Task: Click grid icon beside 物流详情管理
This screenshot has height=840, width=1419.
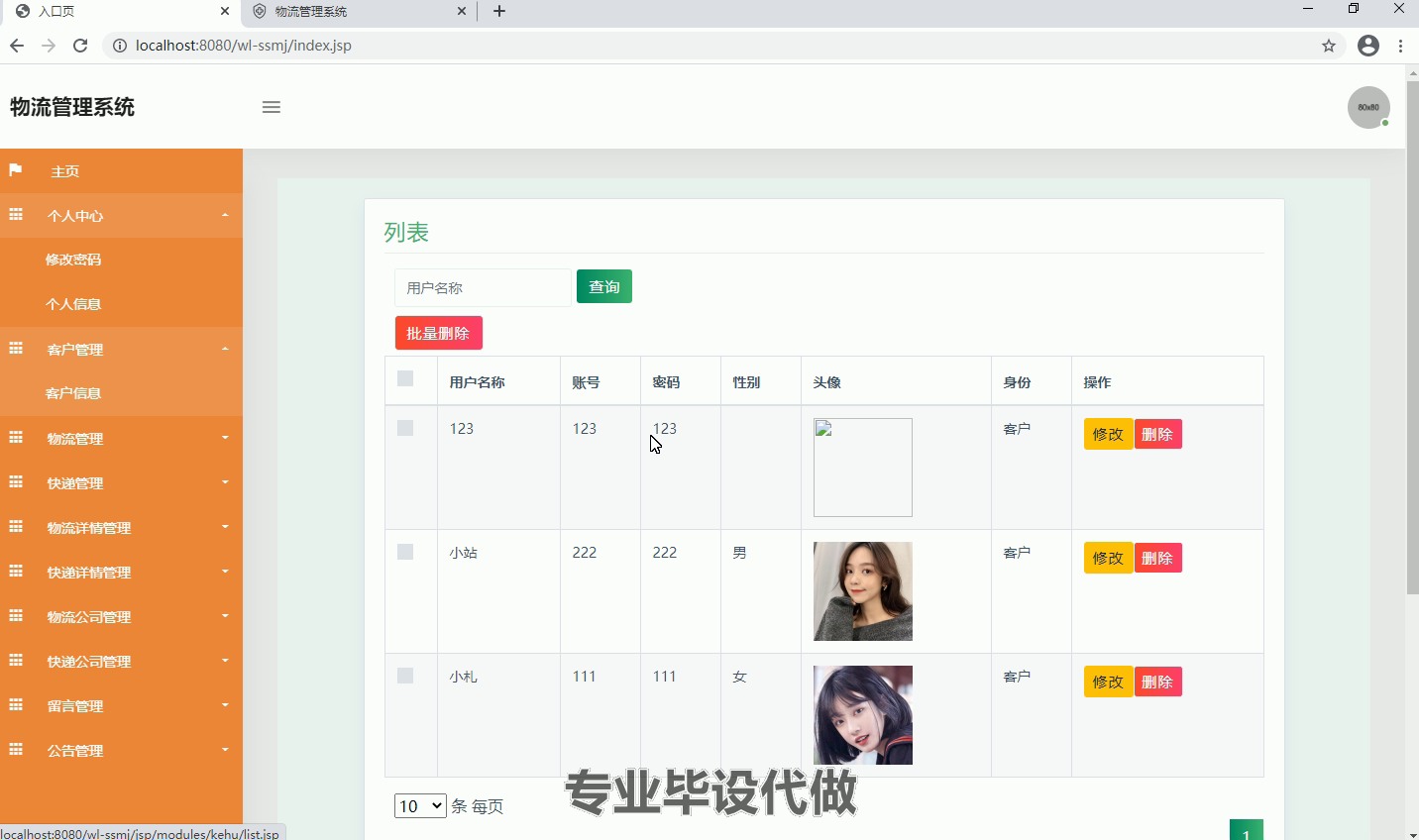Action: pos(16,527)
